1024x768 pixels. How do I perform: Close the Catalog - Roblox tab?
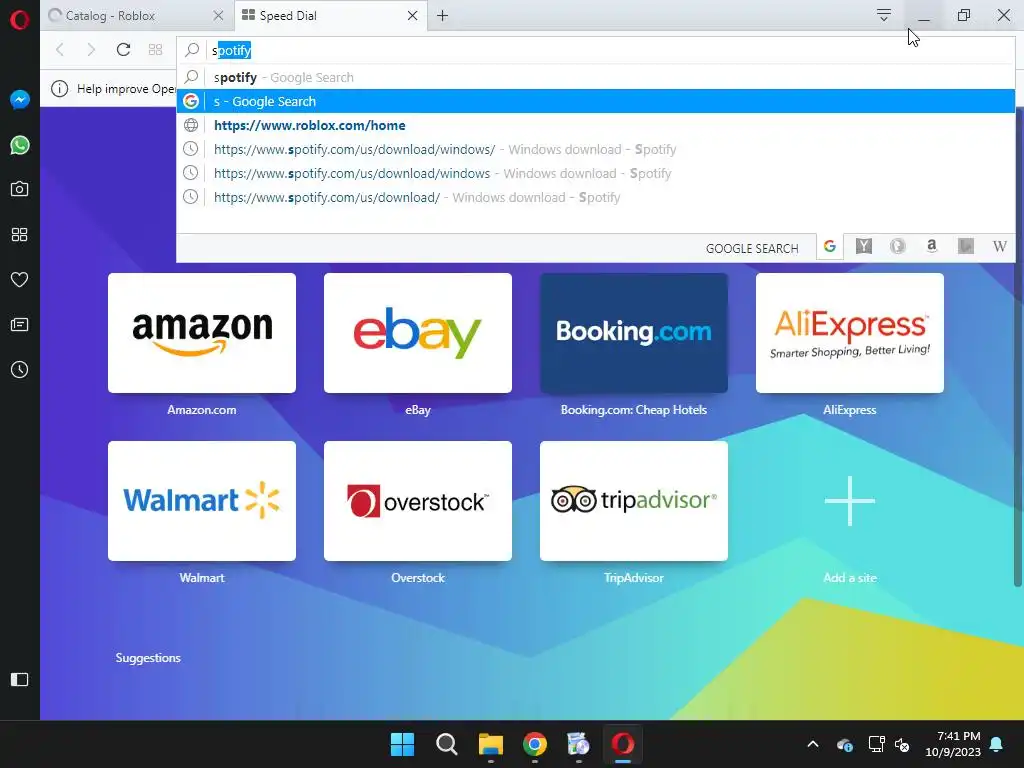[218, 16]
